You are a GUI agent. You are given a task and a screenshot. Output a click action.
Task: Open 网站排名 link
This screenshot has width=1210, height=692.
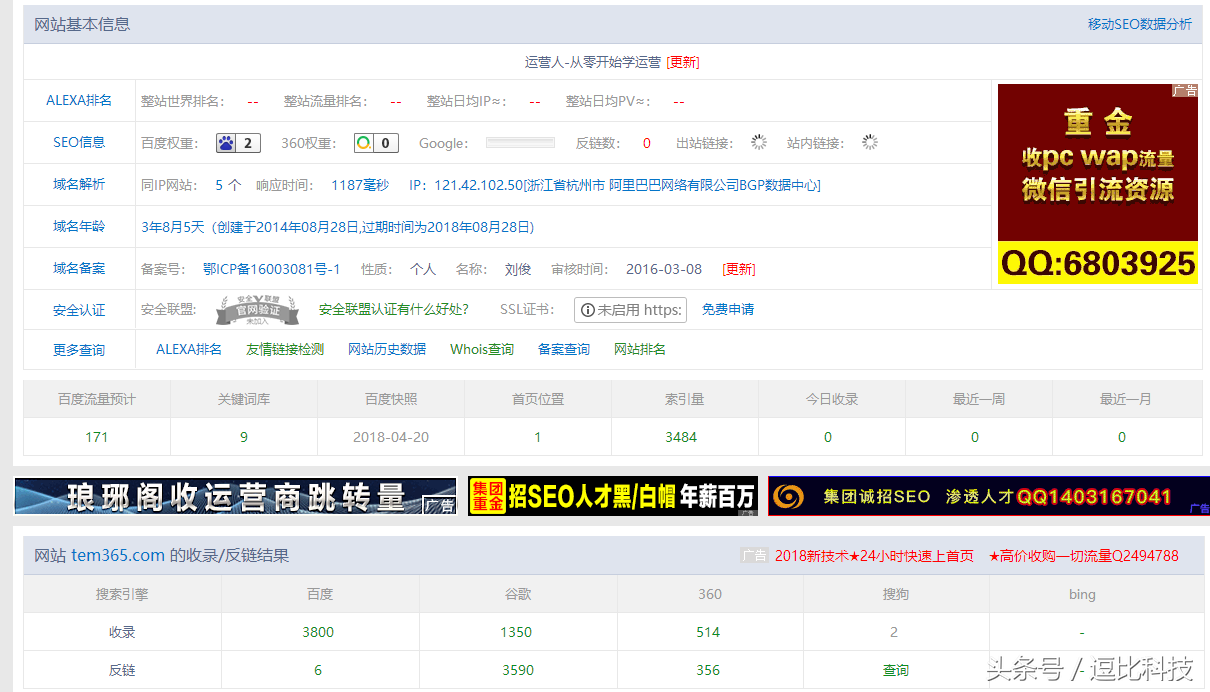(640, 349)
